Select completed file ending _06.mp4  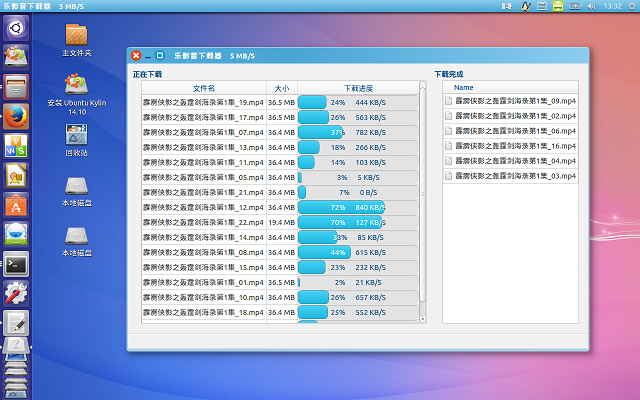coord(510,131)
